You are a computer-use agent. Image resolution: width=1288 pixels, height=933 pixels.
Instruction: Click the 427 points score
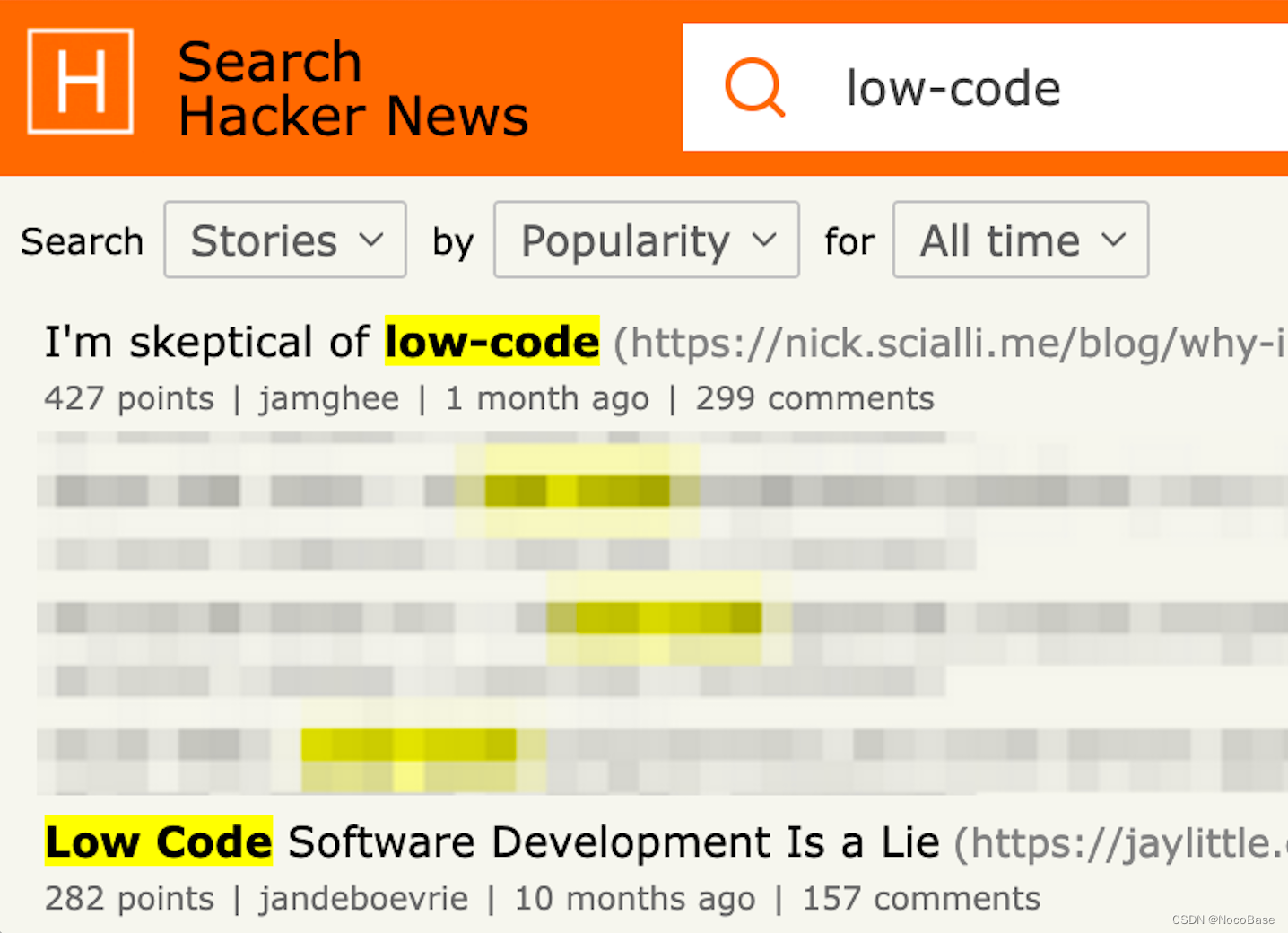128,398
